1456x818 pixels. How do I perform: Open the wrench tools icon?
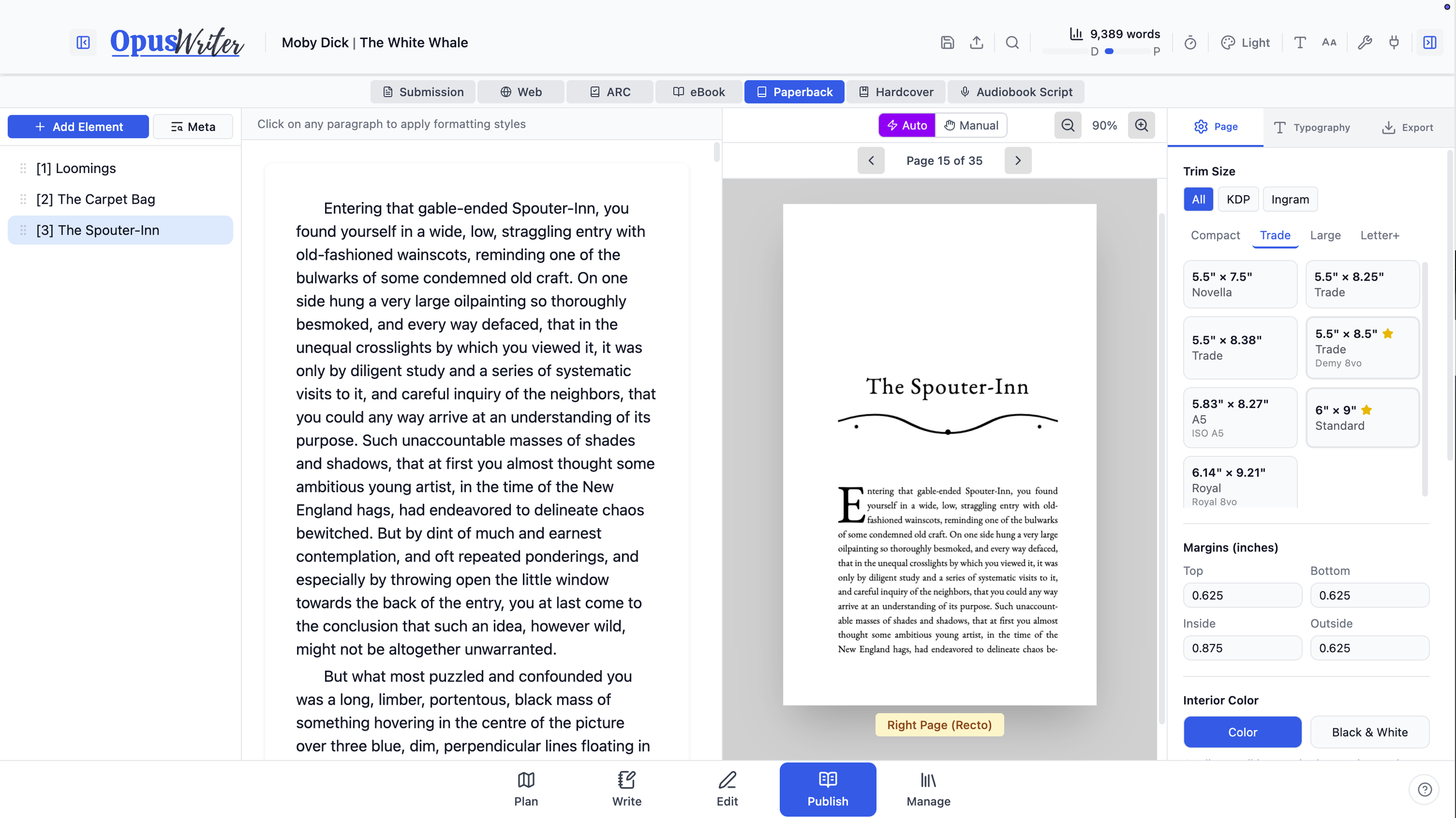pos(1365,43)
